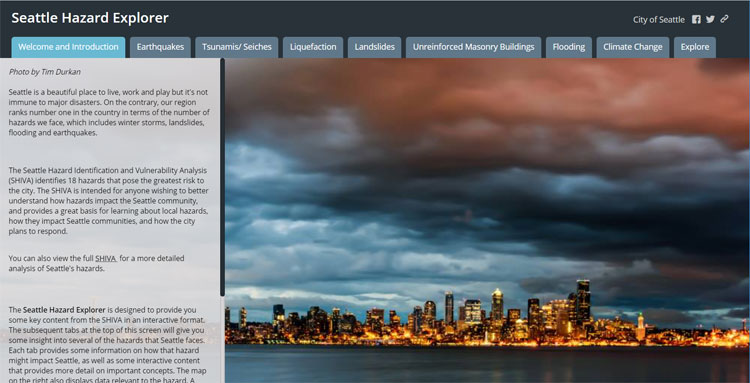Image resolution: width=750 pixels, height=383 pixels.
Task: Visit the City of Seattle link
Action: coord(659,20)
